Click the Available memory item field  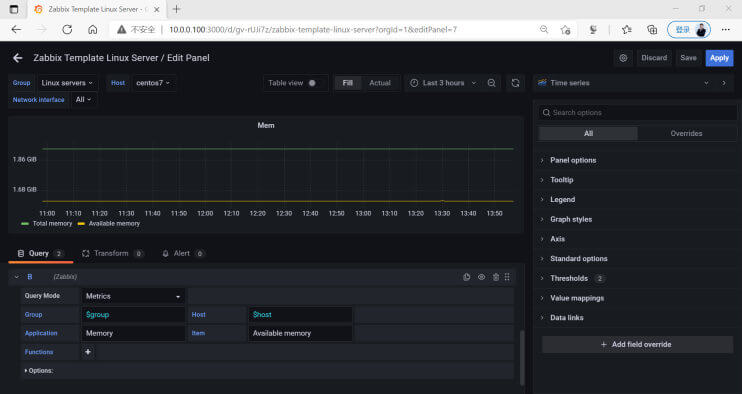pyautogui.click(x=300, y=333)
